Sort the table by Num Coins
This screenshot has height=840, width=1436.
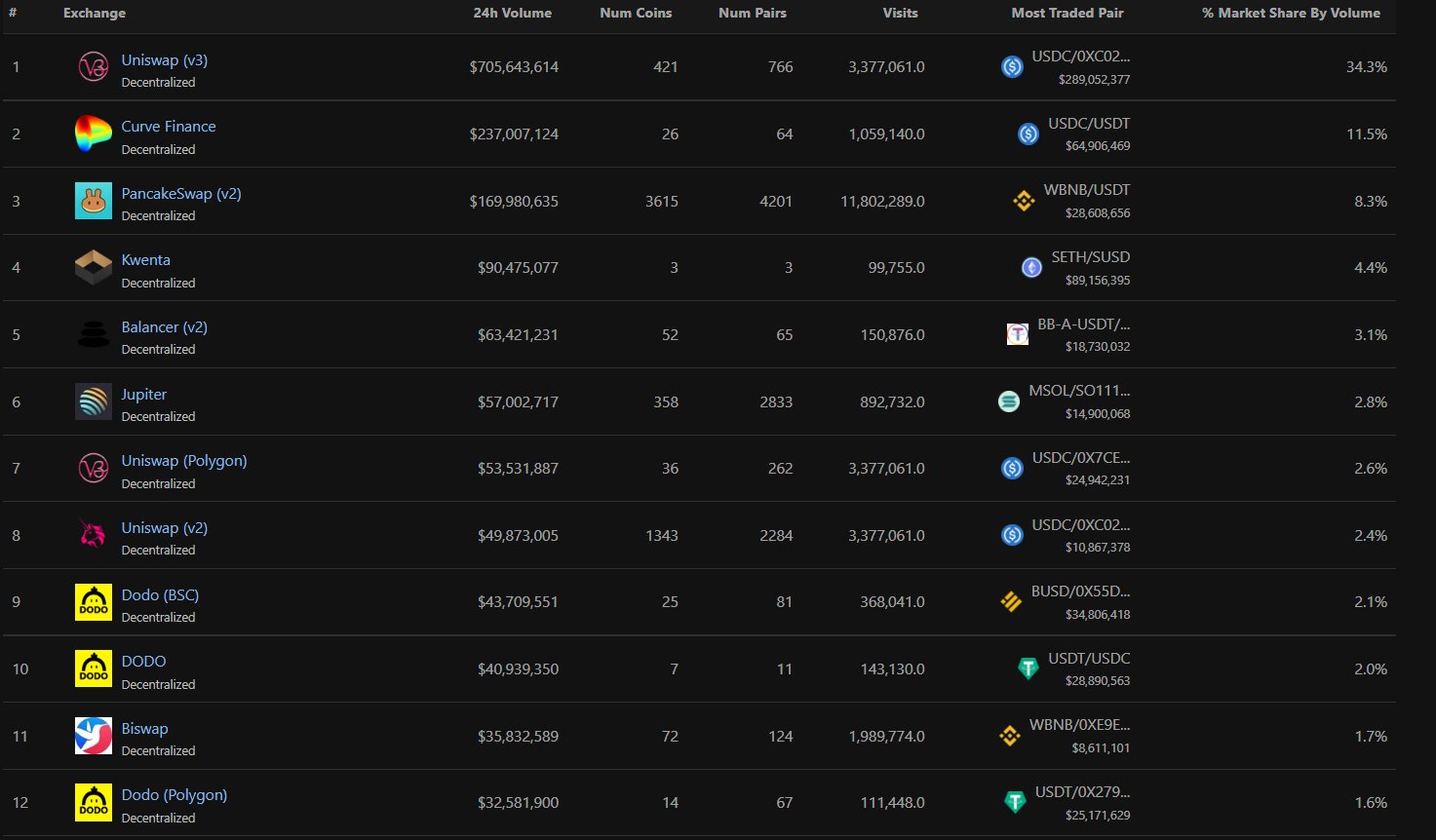click(x=636, y=13)
